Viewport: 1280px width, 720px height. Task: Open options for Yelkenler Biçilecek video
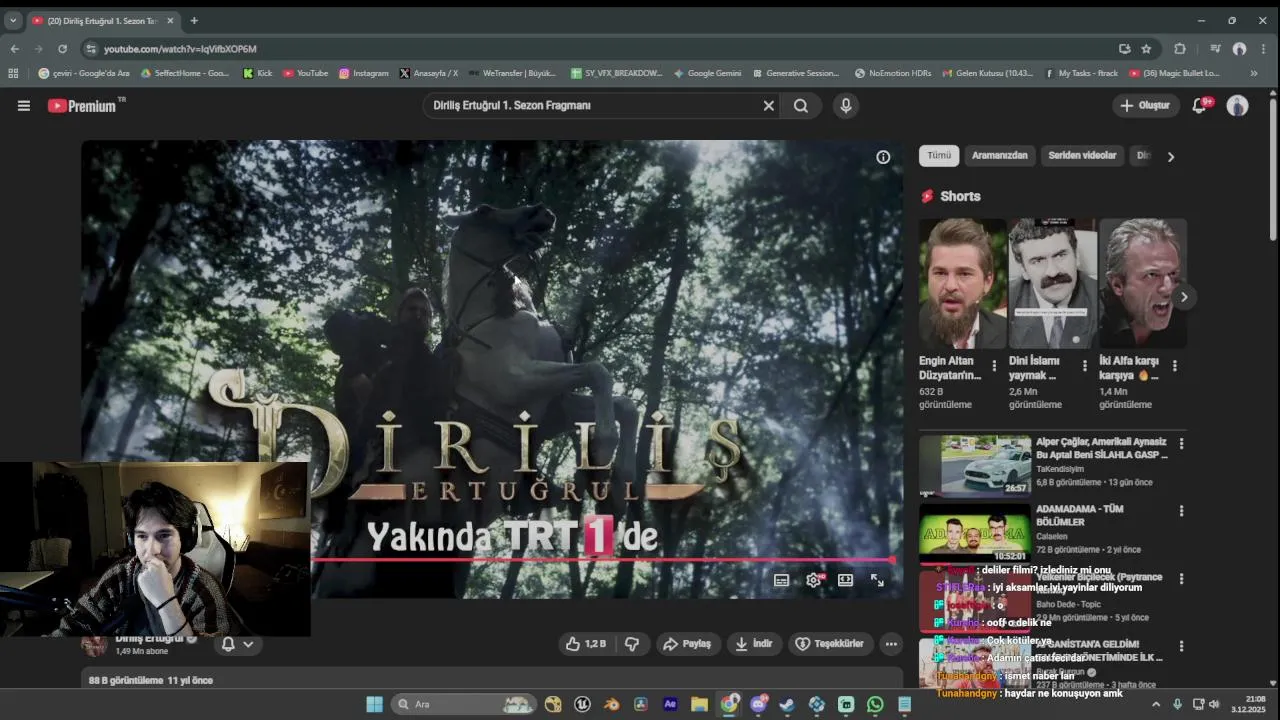pos(1181,579)
